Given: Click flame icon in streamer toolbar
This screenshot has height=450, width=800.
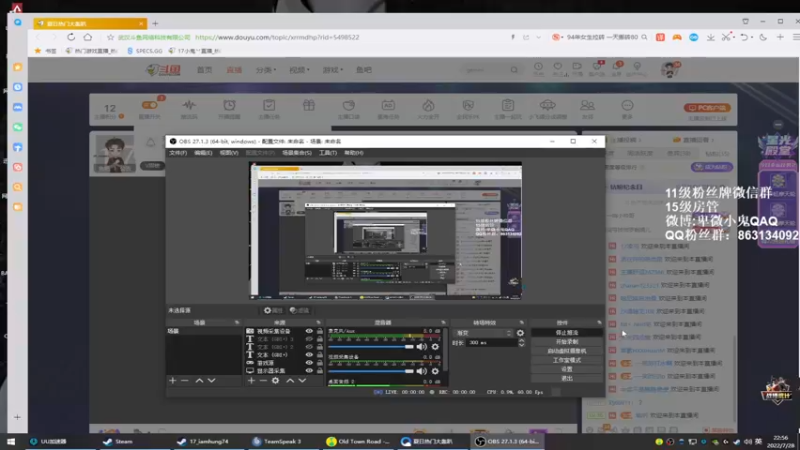Looking at the screenshot, I should 428,106.
